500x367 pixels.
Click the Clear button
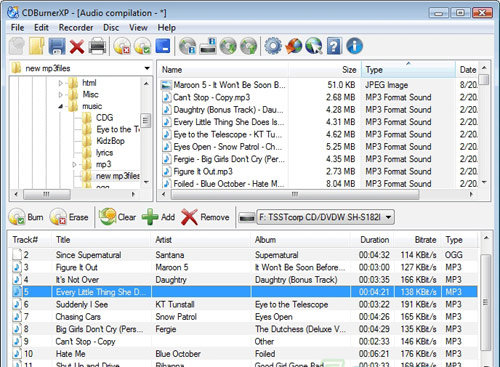pyautogui.click(x=118, y=217)
